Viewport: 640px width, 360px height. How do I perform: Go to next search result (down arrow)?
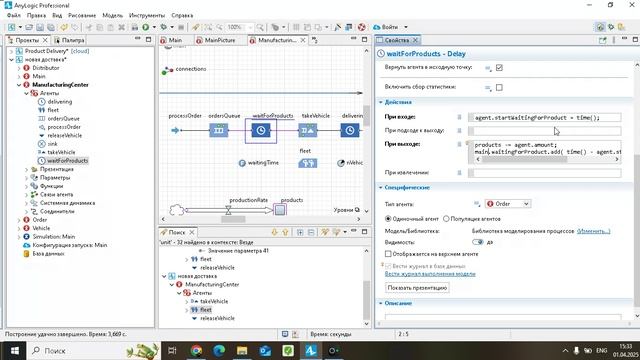(x=274, y=232)
